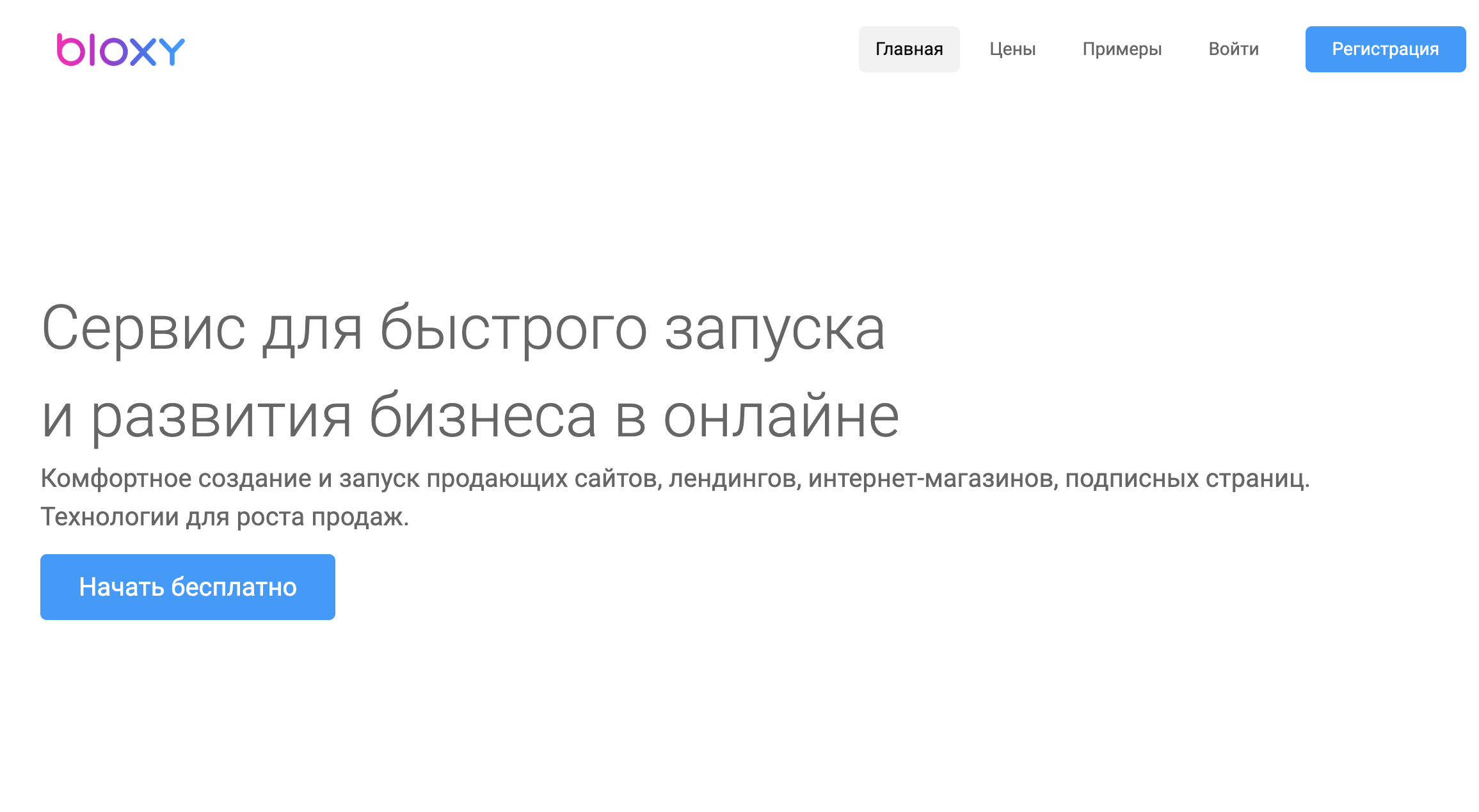Image resolution: width=1479 pixels, height=812 pixels.
Task: Open the Примеры navigation link
Action: tap(1122, 49)
